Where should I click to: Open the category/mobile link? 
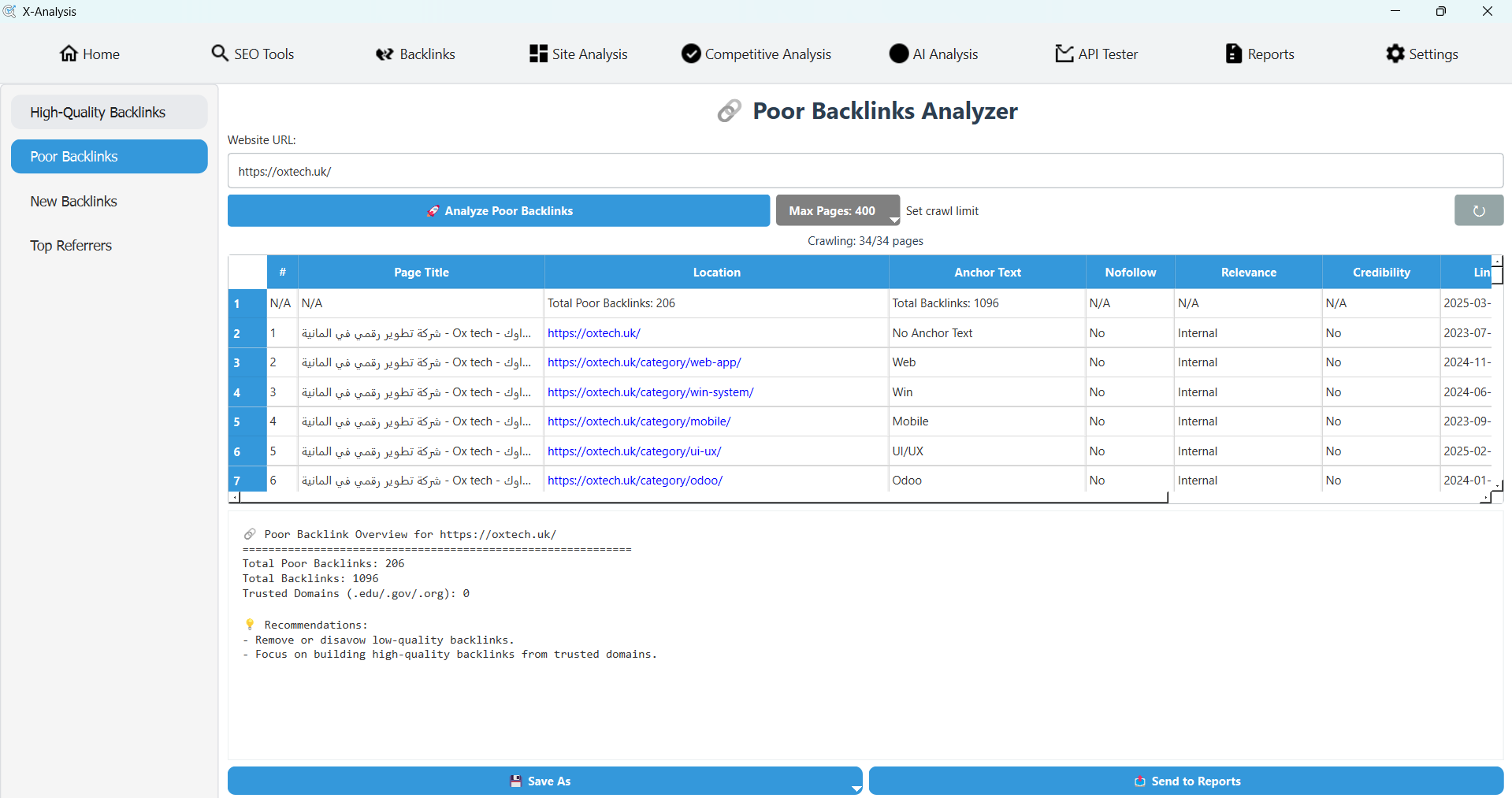(x=639, y=421)
